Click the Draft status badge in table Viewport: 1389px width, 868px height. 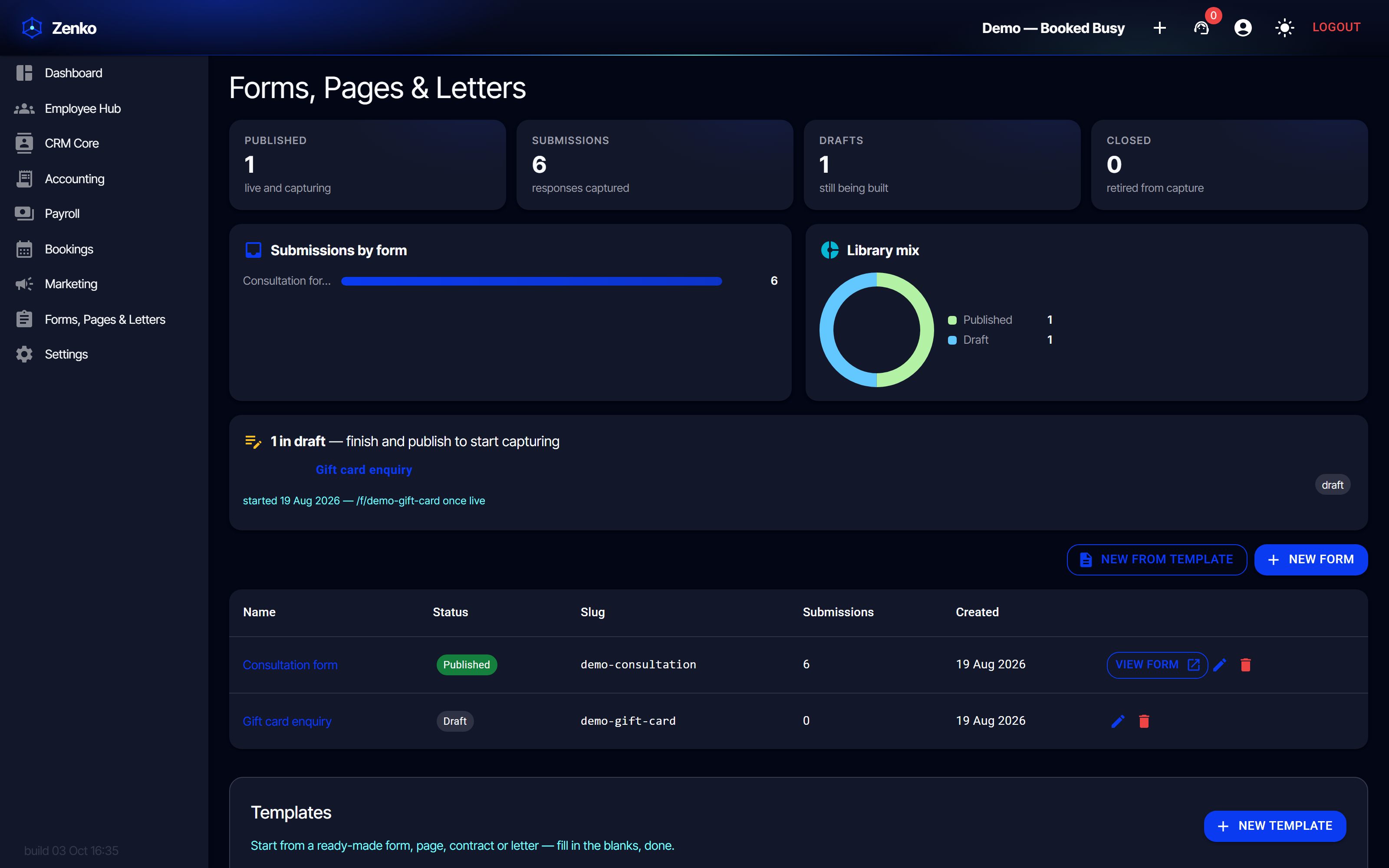(x=455, y=721)
